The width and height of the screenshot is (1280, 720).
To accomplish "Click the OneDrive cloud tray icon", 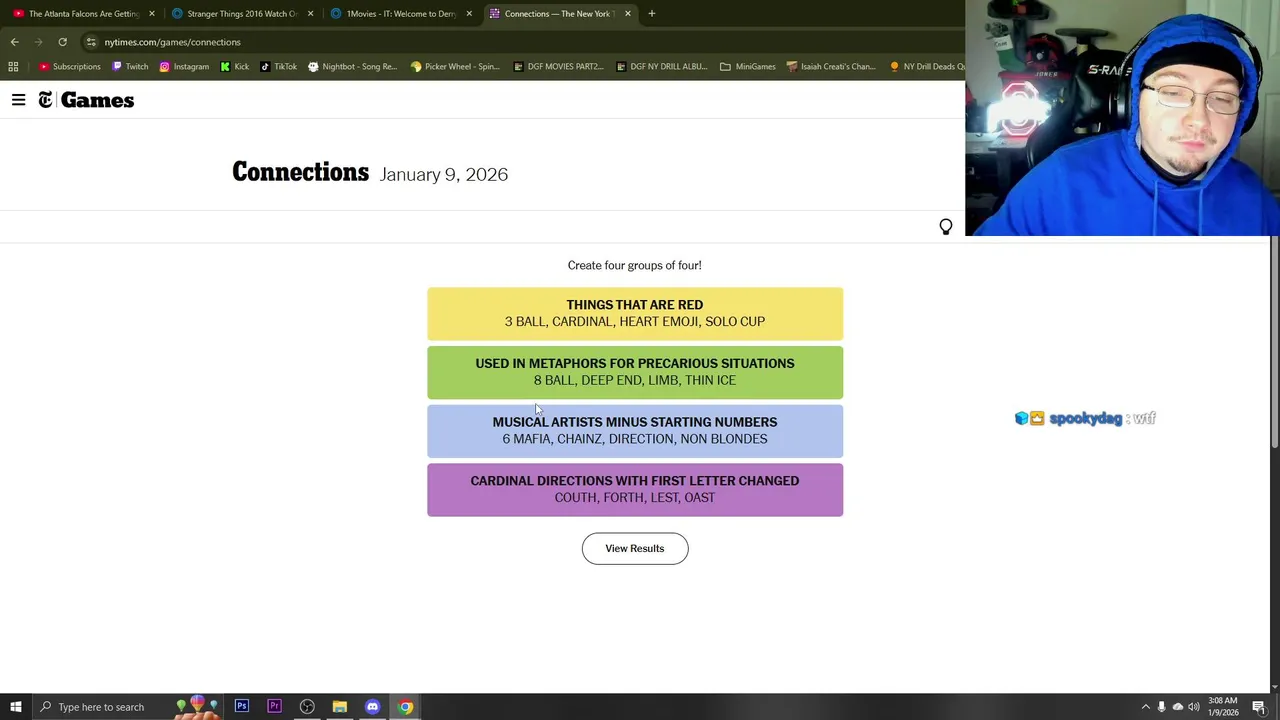I will pos(1177,707).
